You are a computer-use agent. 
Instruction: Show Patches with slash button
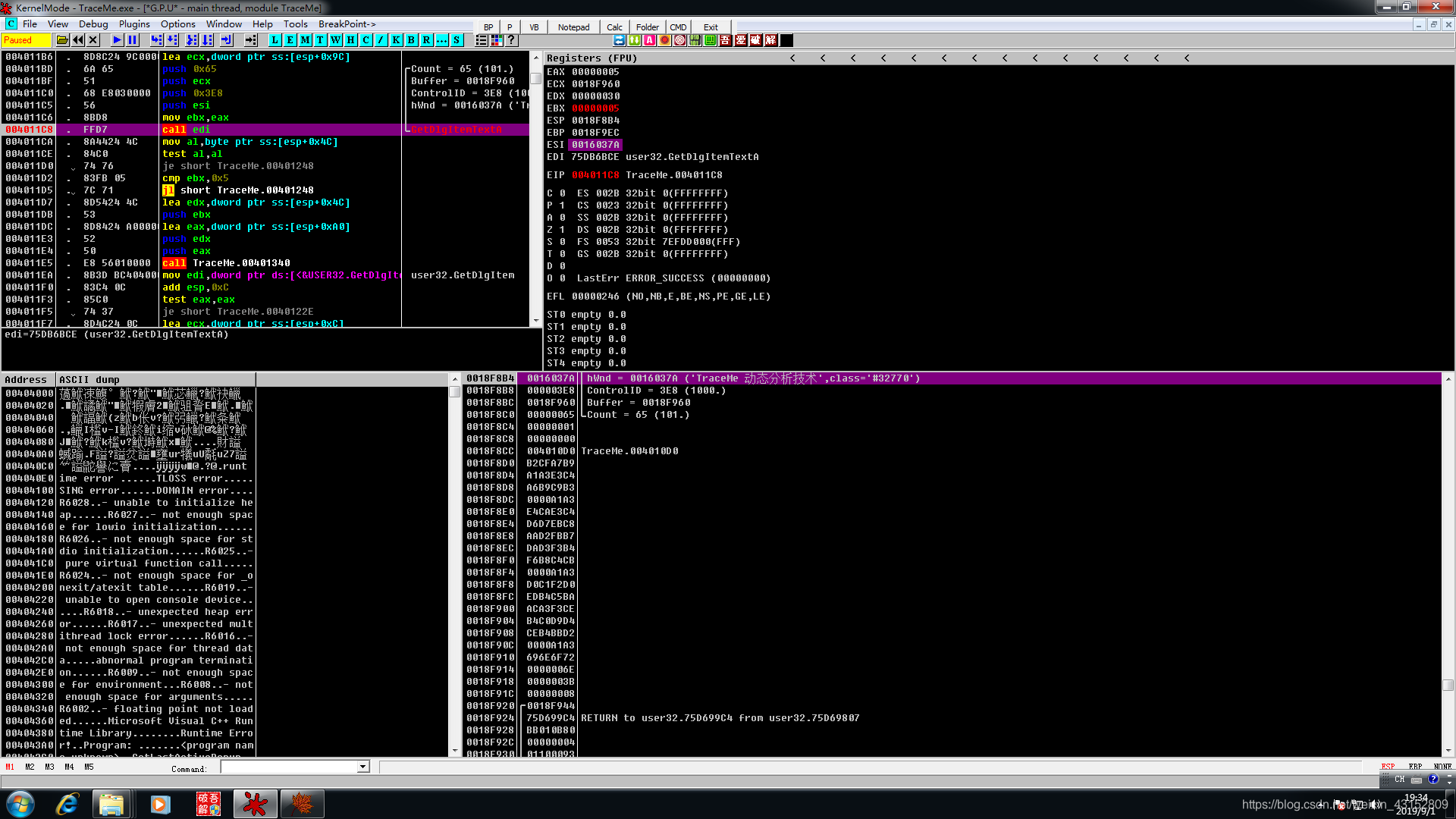pyautogui.click(x=381, y=40)
